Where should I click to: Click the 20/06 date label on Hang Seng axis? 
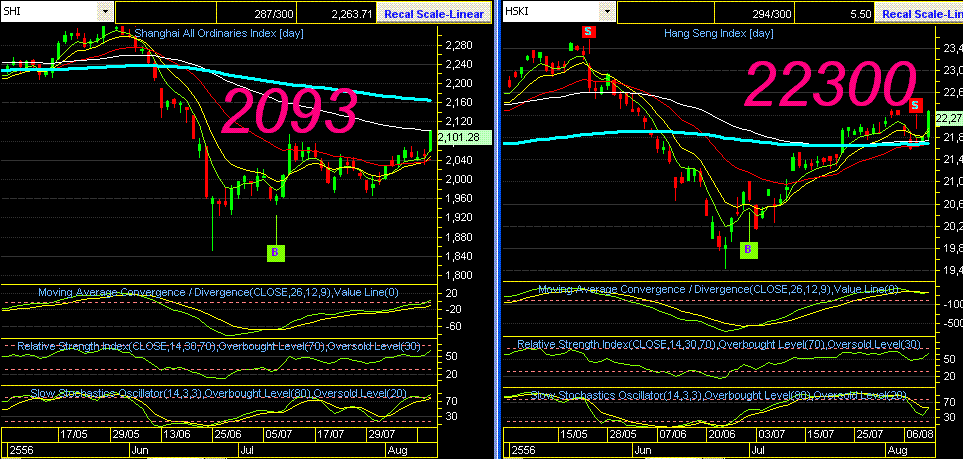pyautogui.click(x=721, y=434)
